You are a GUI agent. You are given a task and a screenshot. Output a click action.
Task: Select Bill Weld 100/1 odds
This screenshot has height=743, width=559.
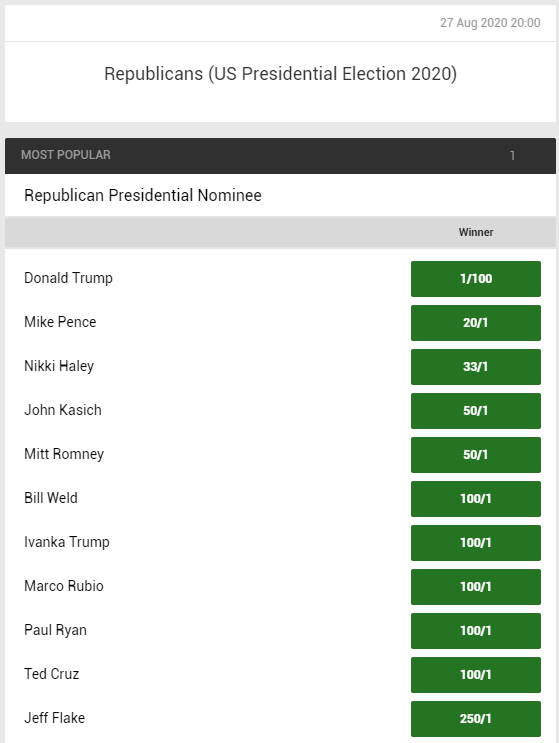click(x=476, y=499)
